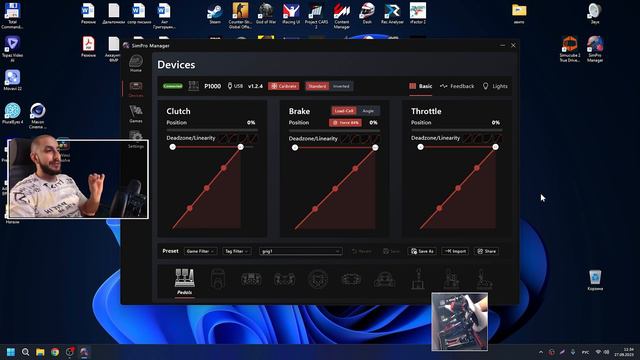Click the preset Share button
Image resolution: width=640 pixels, height=360 pixels.
click(487, 251)
